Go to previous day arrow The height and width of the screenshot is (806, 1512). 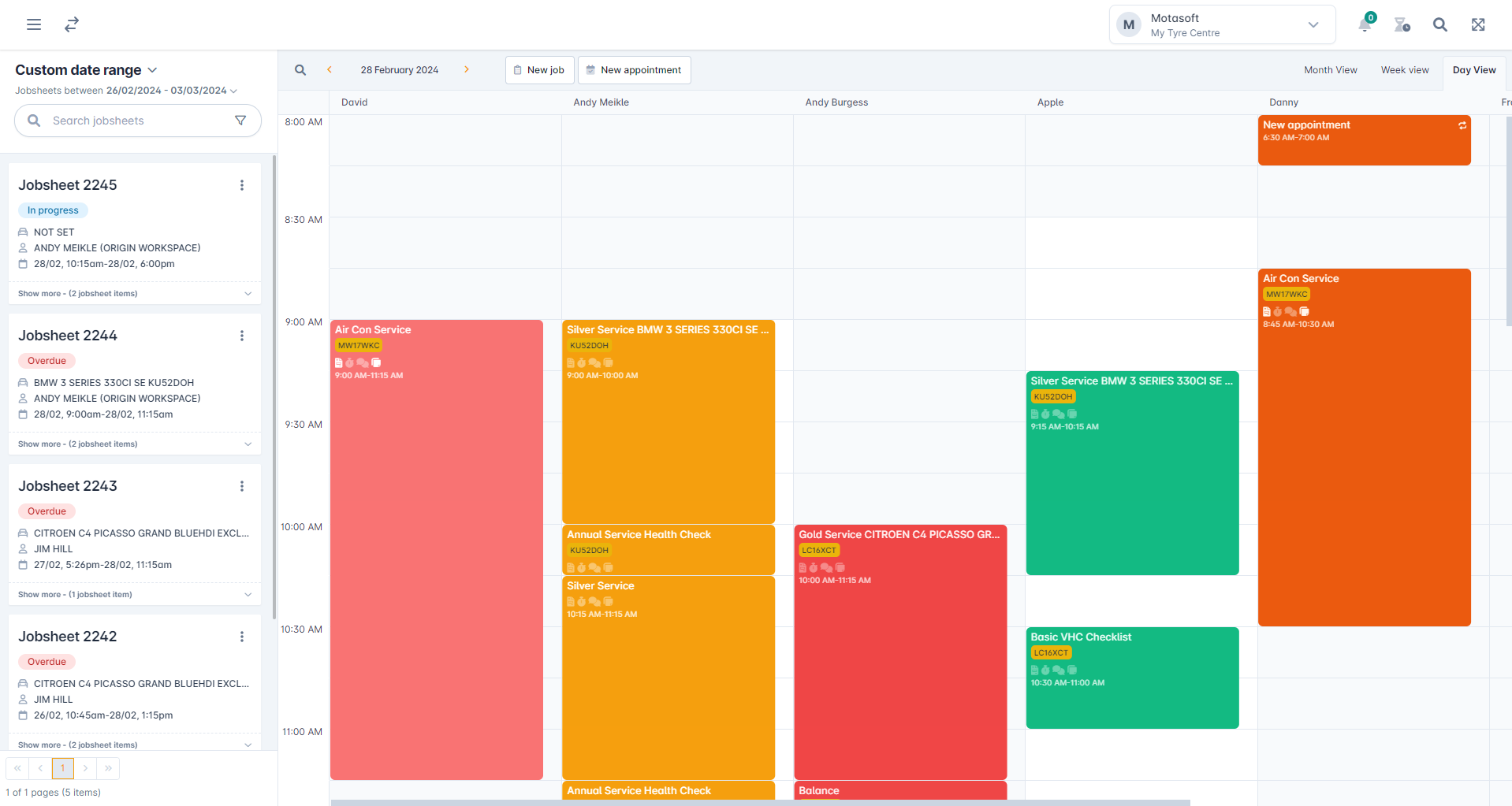pyautogui.click(x=330, y=69)
